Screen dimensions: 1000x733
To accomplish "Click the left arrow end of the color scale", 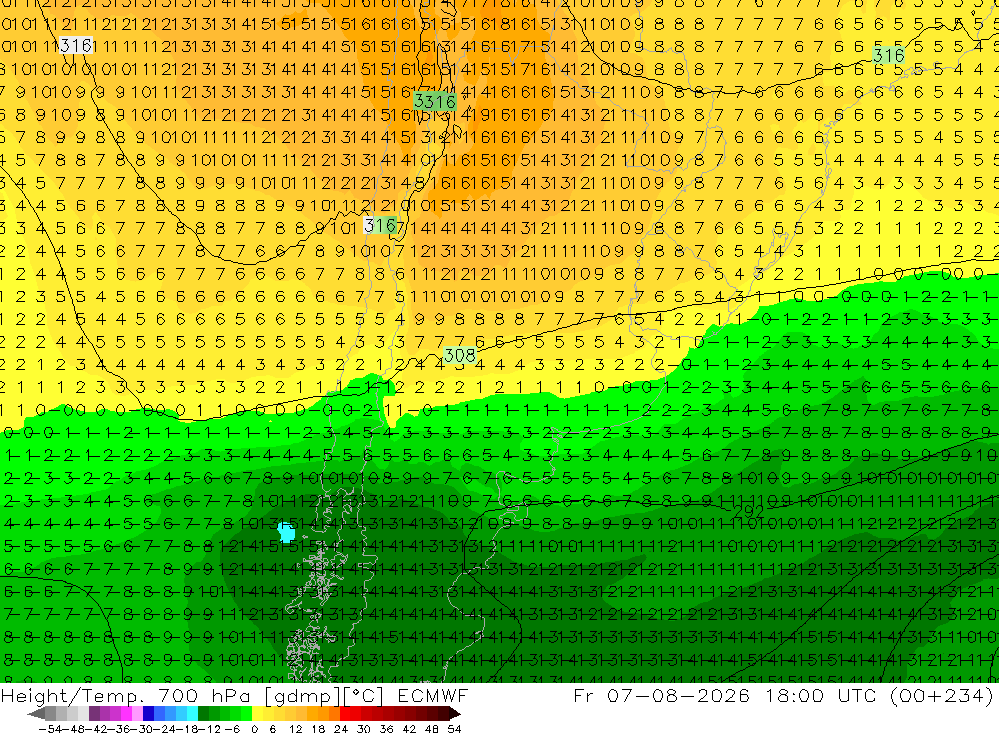I will 36,714.
